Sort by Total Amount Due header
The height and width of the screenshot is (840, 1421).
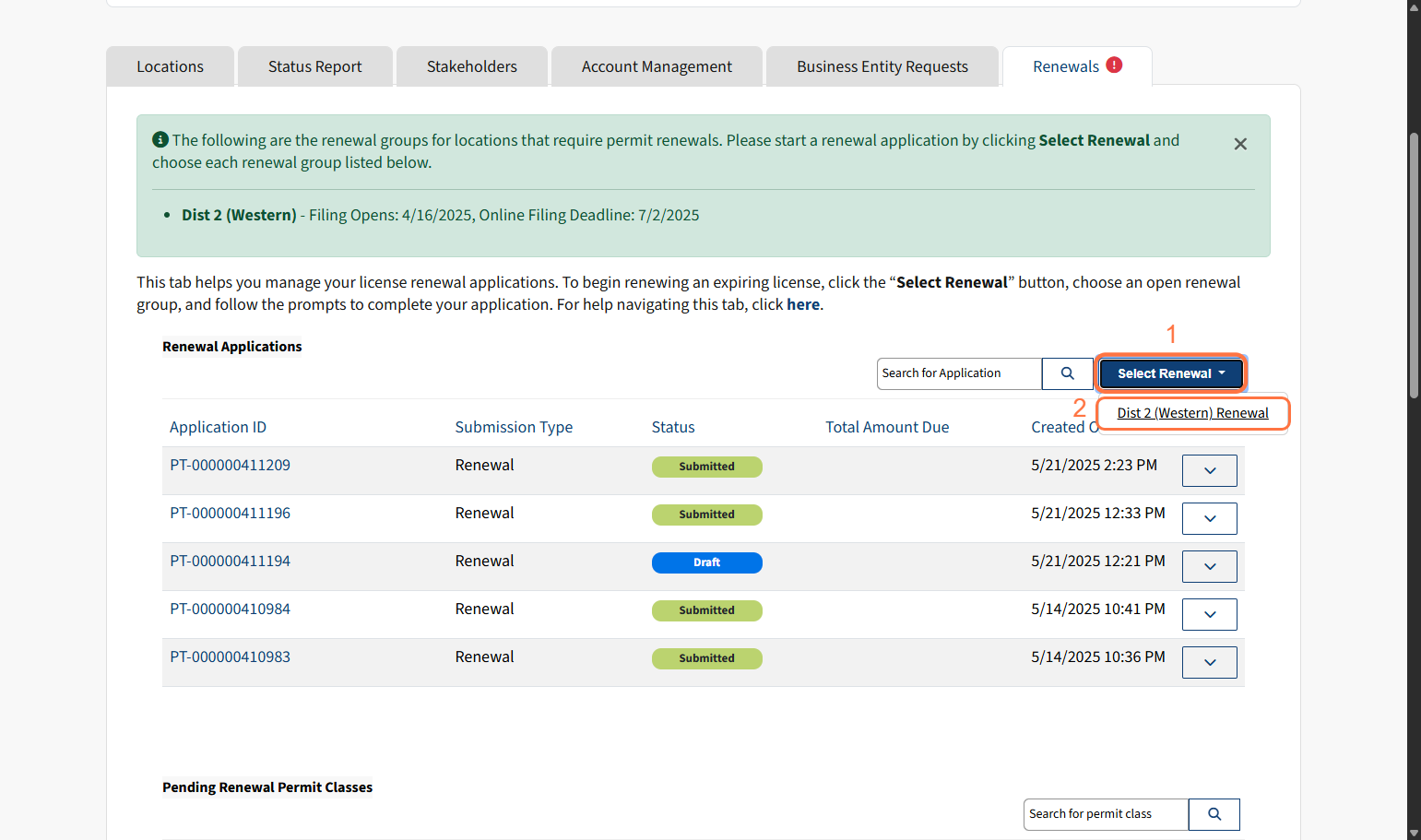tap(887, 427)
